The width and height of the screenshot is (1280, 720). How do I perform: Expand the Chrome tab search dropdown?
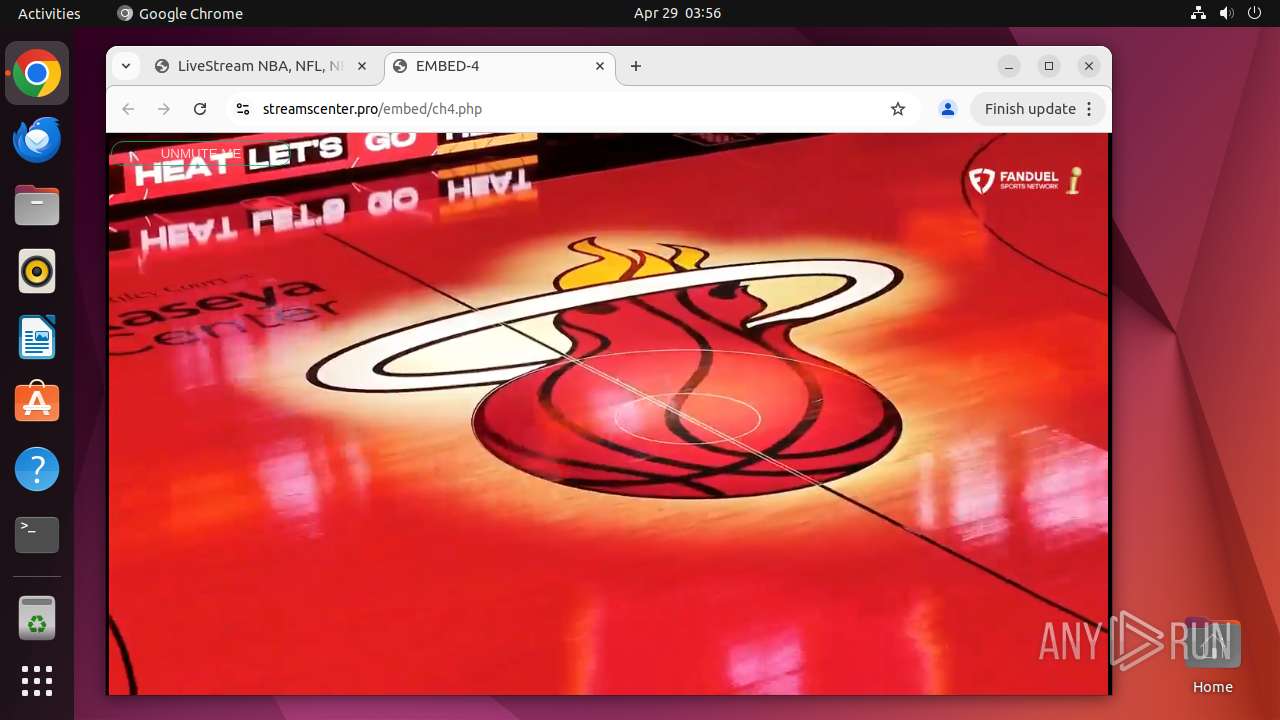[x=125, y=66]
